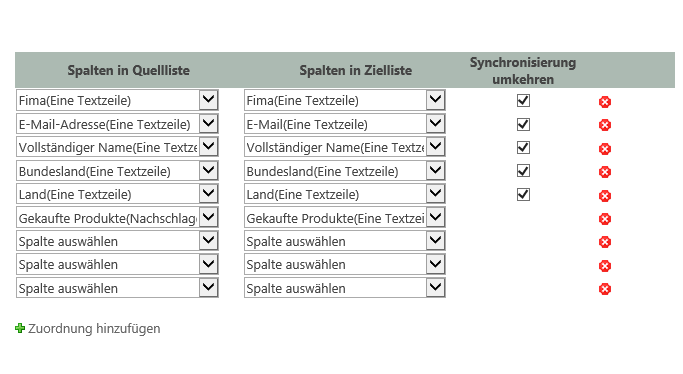Disable reverse sync for the Land row

click(x=523, y=194)
